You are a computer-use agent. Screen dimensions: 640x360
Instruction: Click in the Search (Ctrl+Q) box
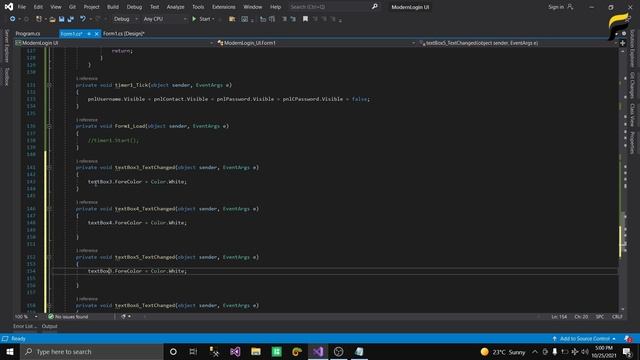328,7
